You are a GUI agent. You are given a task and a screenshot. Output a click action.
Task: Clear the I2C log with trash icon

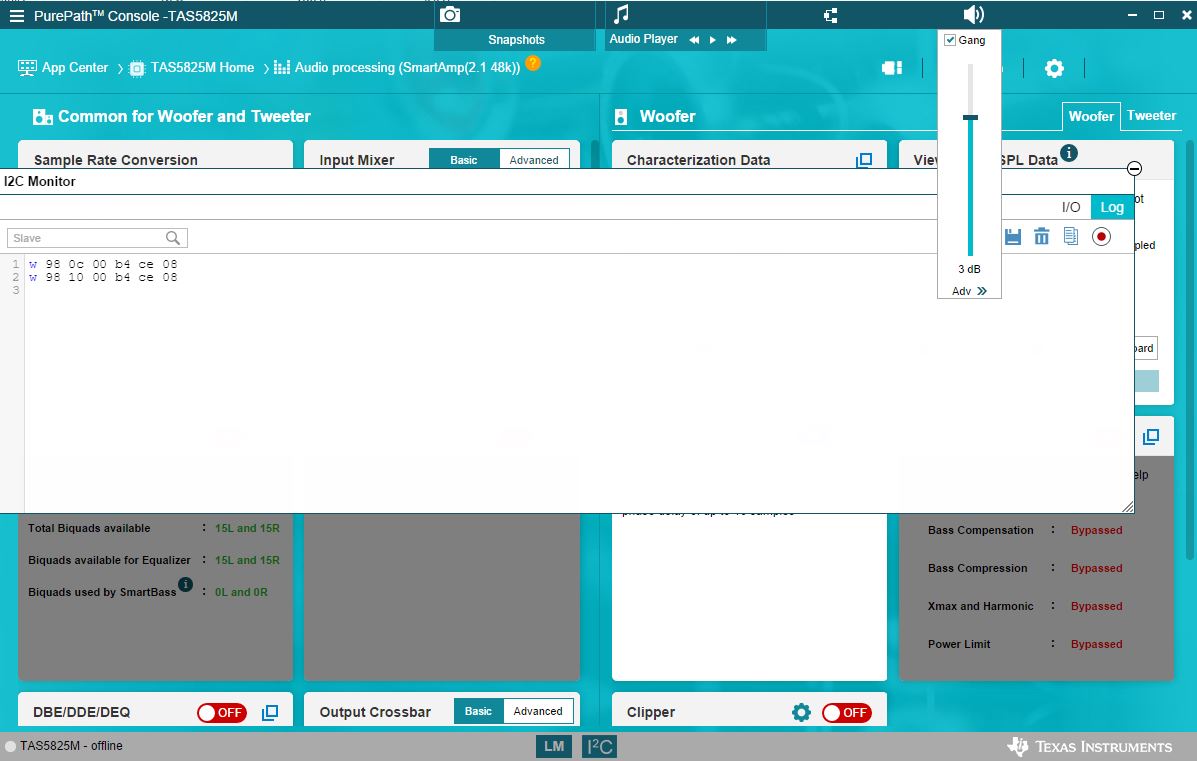click(x=1041, y=237)
